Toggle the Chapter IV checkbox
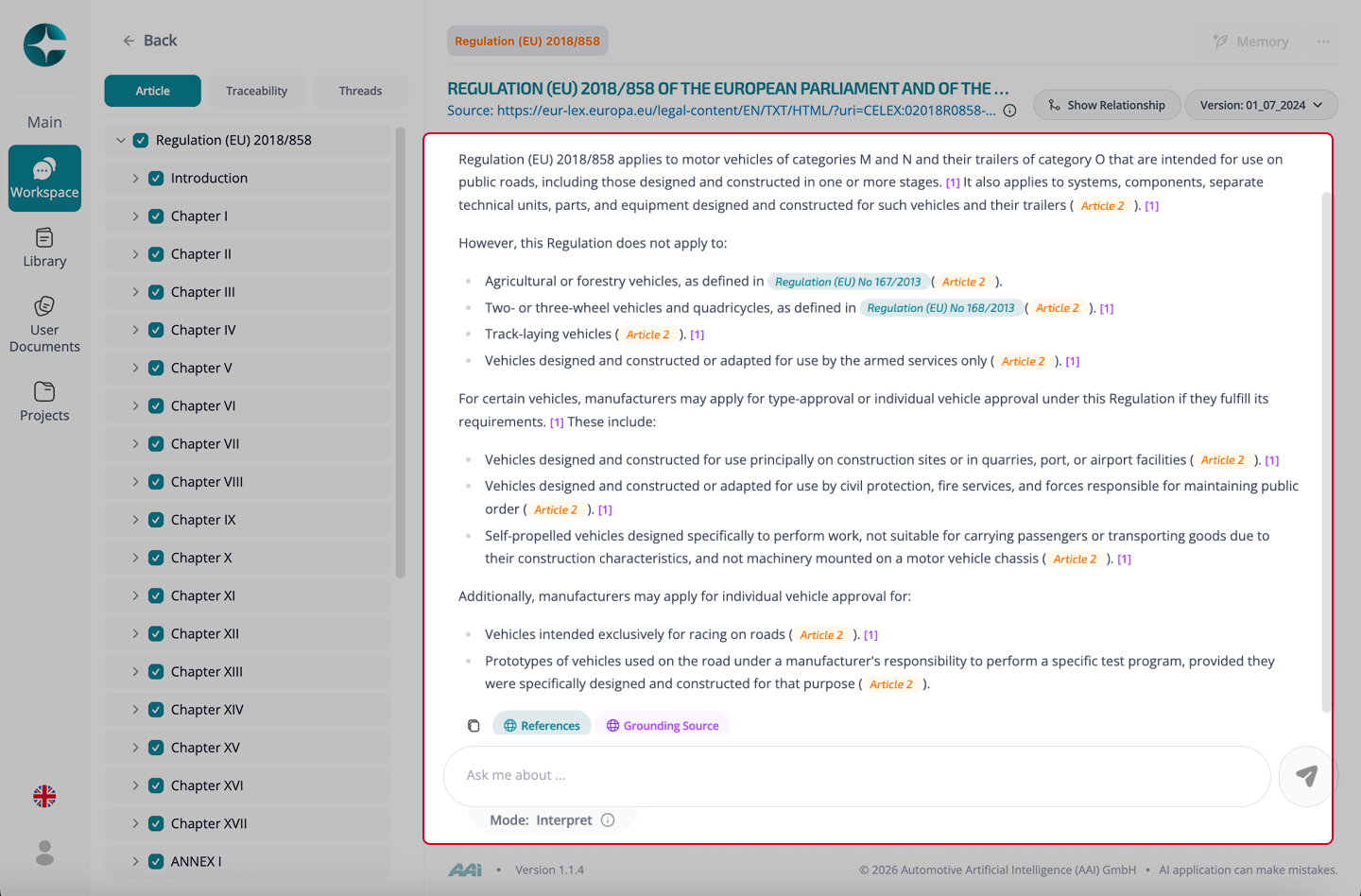The width and height of the screenshot is (1361, 896). [x=156, y=330]
